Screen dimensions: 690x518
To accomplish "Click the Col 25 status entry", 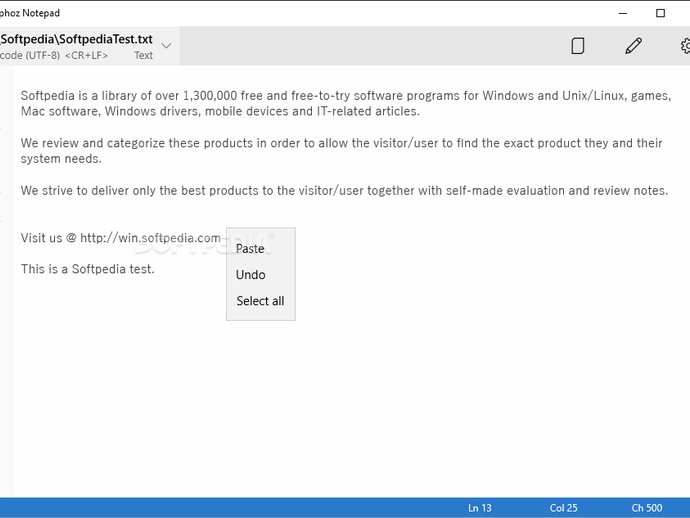I will [563, 508].
